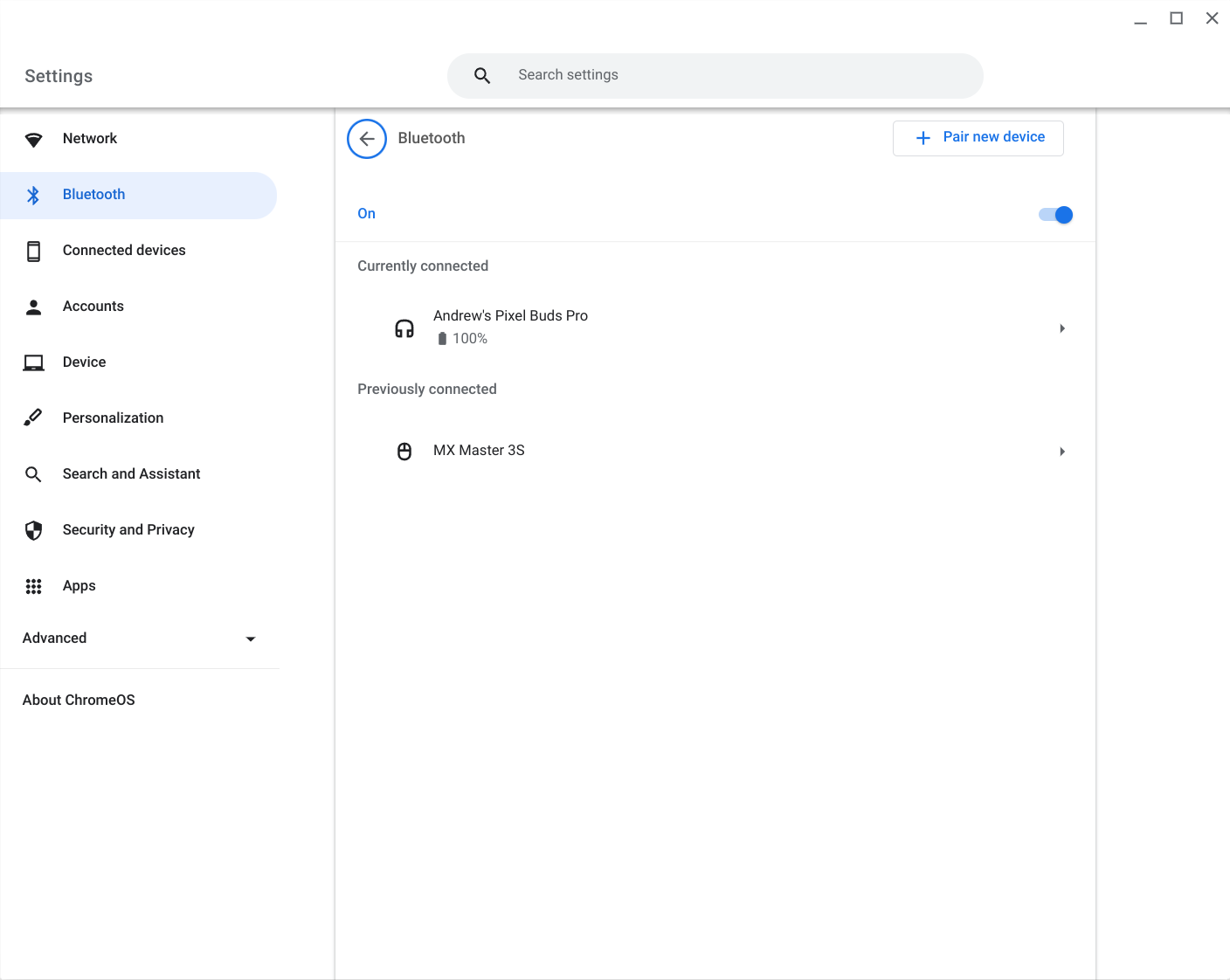Open Connected devices via phone icon
This screenshot has height=980, width=1230.
(33, 251)
